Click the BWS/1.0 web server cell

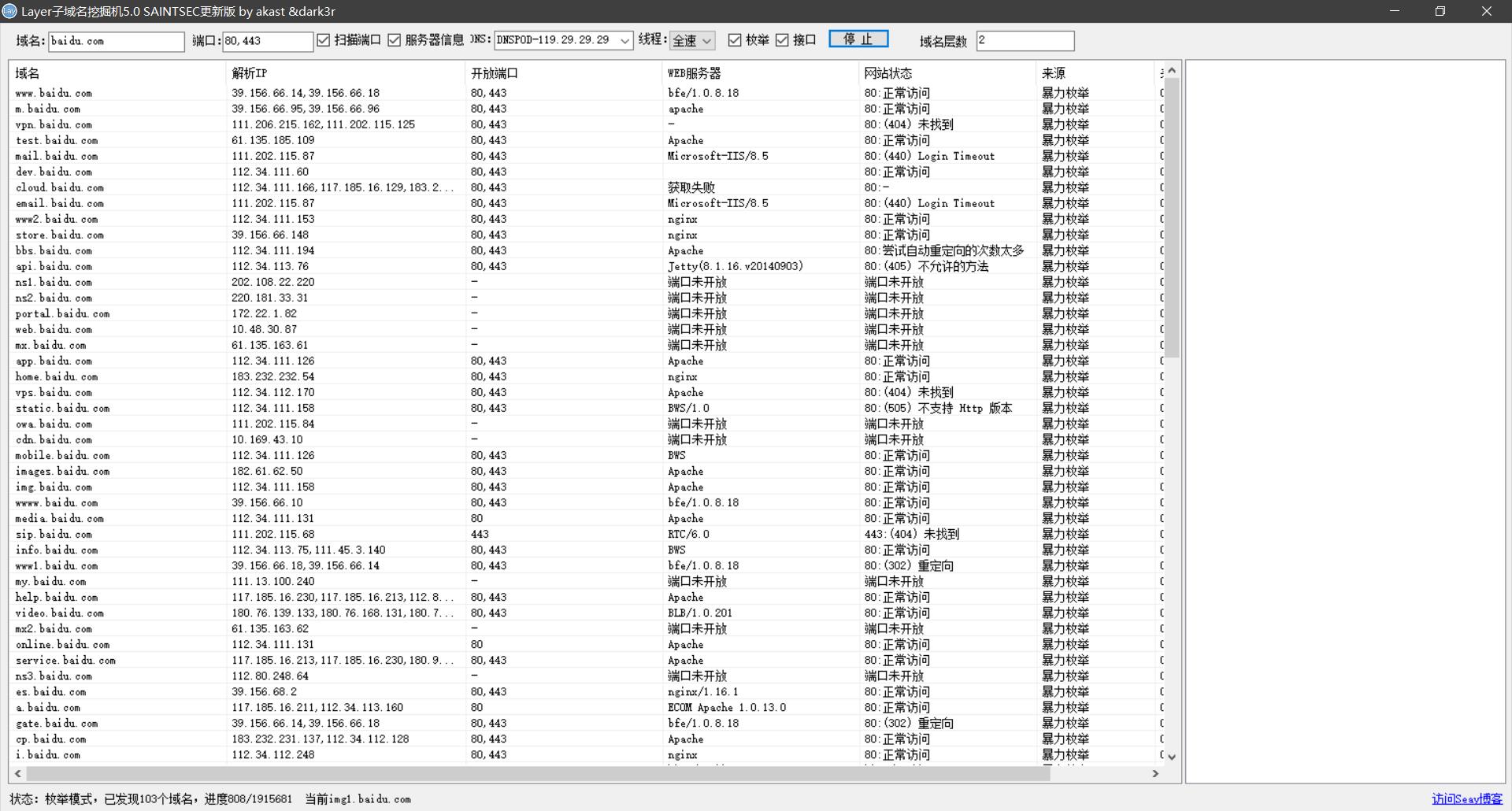pyautogui.click(x=688, y=408)
